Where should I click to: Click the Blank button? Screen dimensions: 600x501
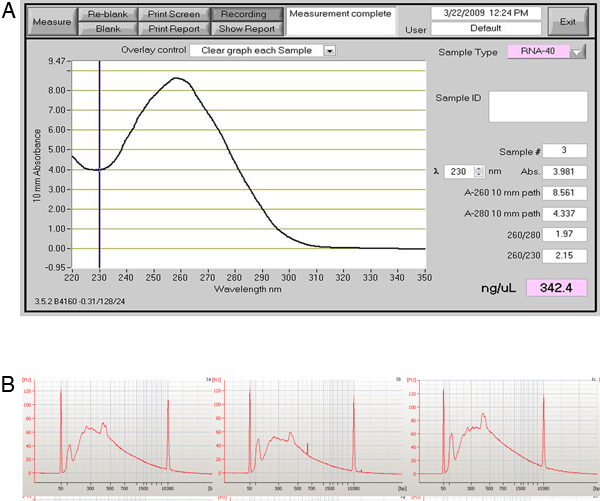pos(108,29)
